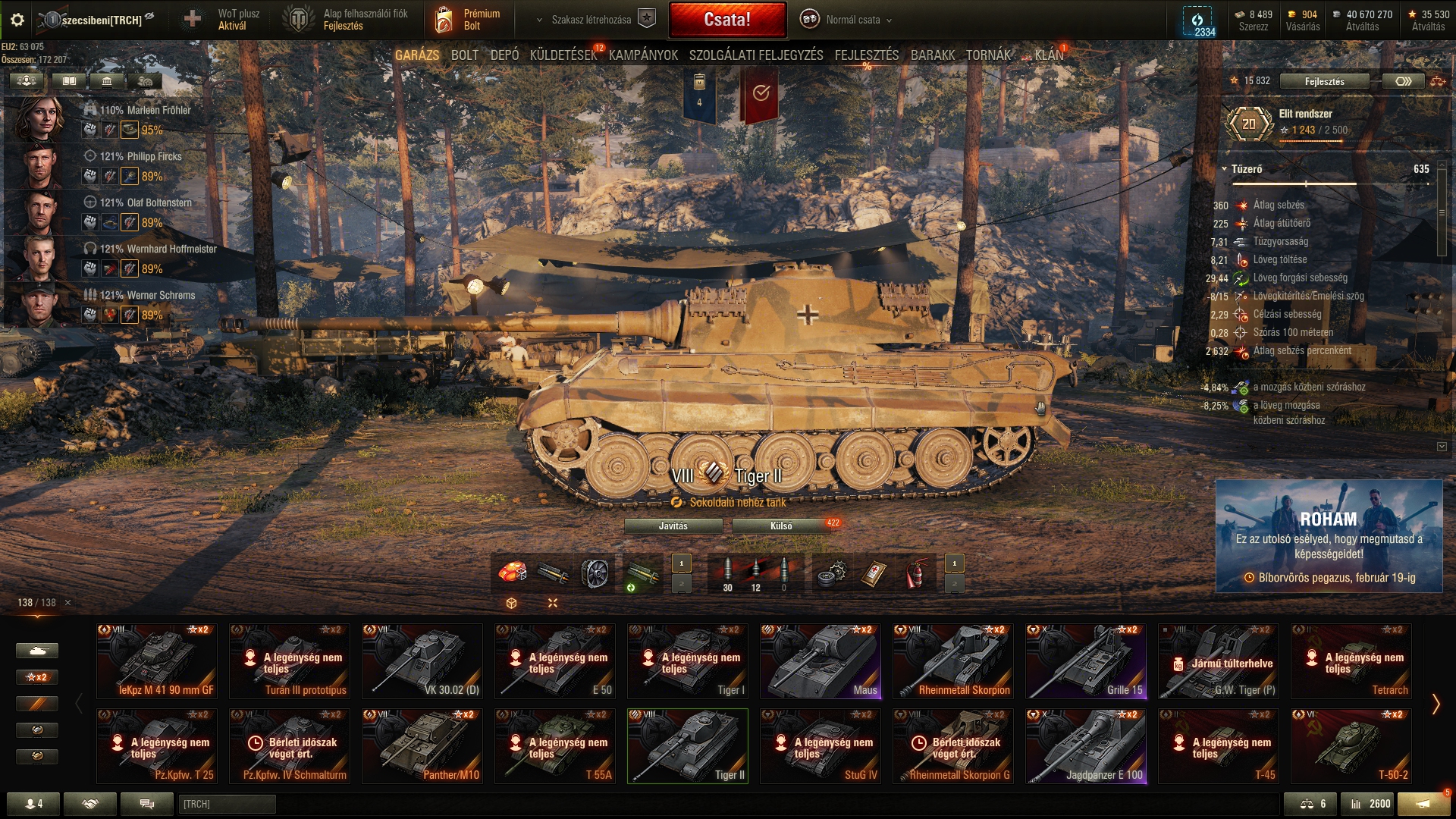Toggle the premium stripe vehicle filter
This screenshot has width=1456, height=819.
(x=37, y=704)
